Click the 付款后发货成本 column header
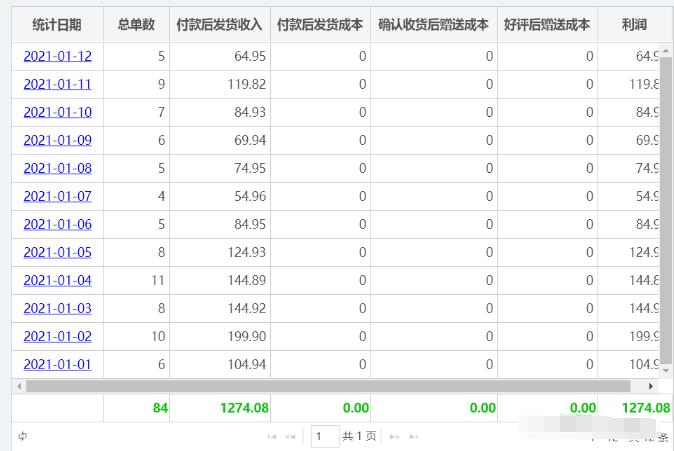674x451 pixels. (320, 24)
